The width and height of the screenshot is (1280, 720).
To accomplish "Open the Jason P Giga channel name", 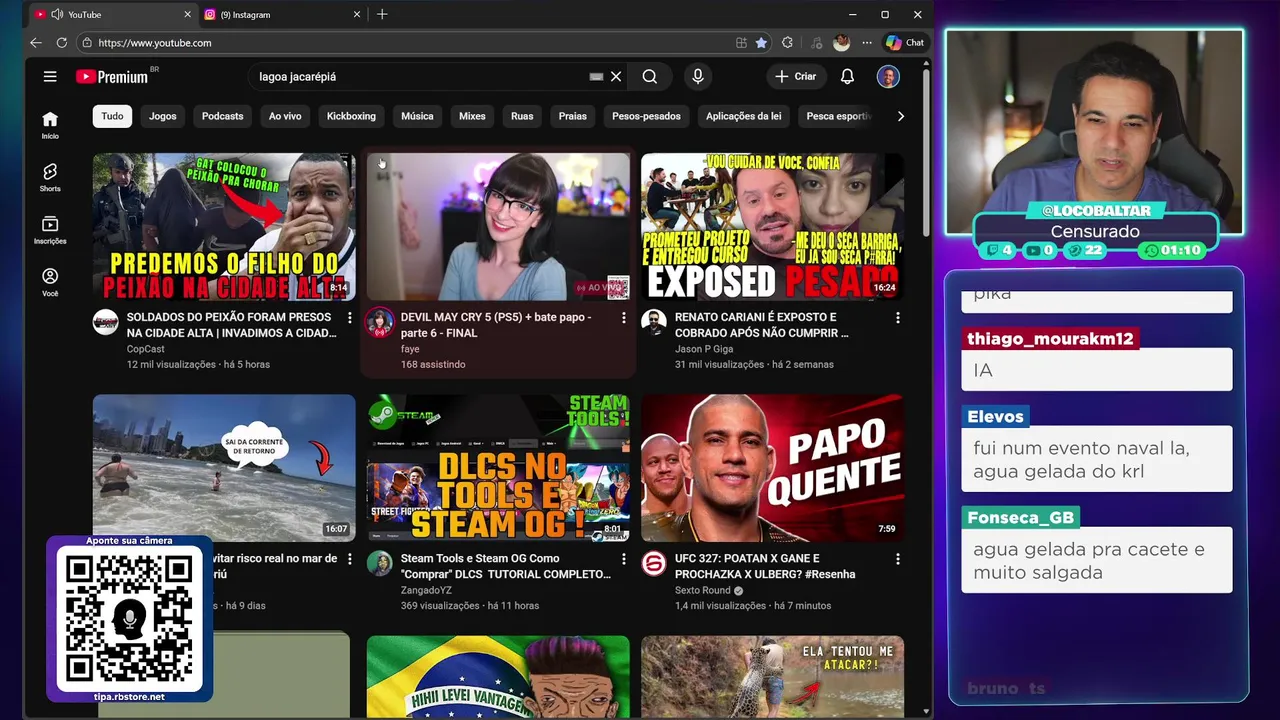I will pyautogui.click(x=703, y=349).
